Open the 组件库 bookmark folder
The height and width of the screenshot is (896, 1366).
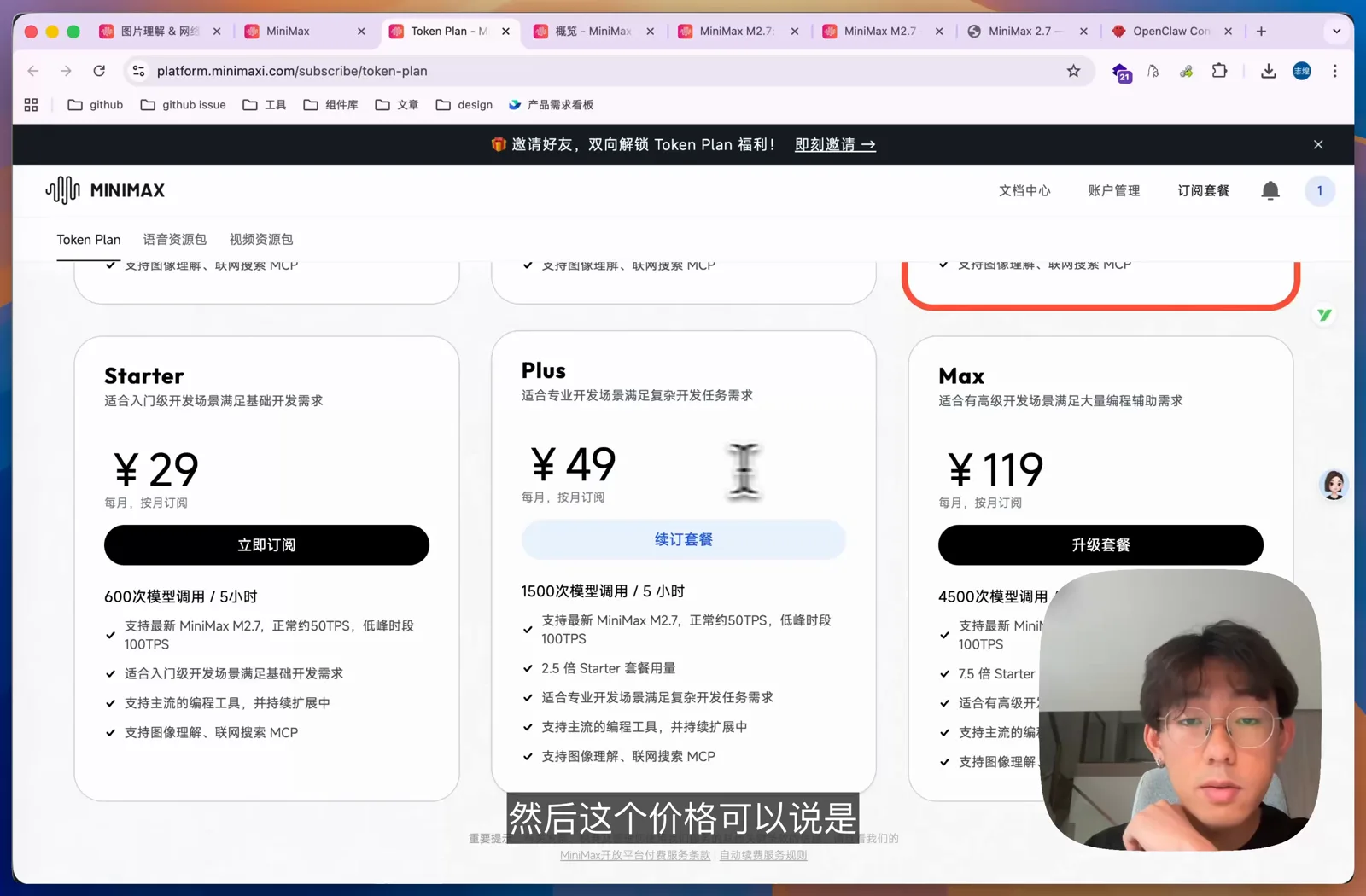click(330, 105)
